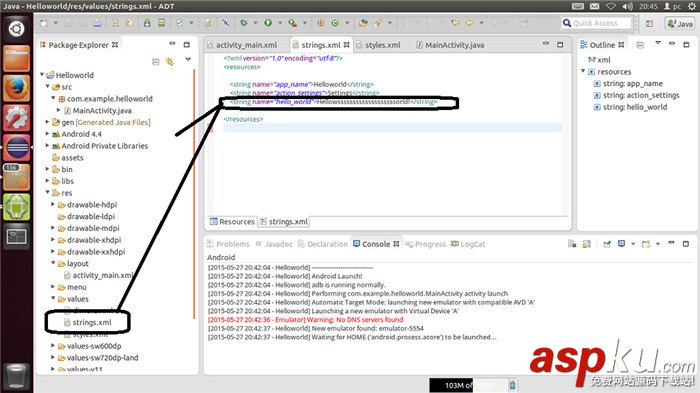The height and width of the screenshot is (393, 700).
Task: Switch to the Problems tab
Action: [x=228, y=244]
